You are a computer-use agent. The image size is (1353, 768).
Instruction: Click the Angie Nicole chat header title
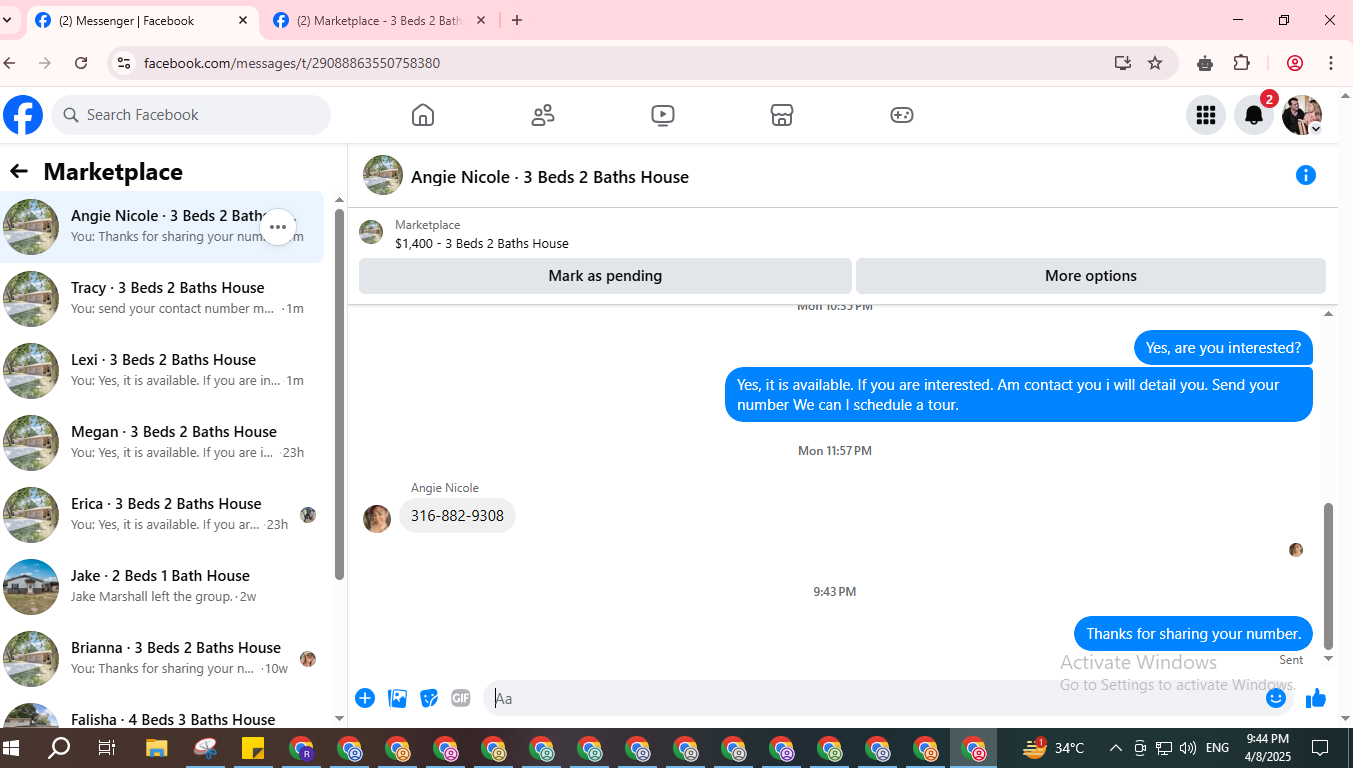(x=550, y=177)
